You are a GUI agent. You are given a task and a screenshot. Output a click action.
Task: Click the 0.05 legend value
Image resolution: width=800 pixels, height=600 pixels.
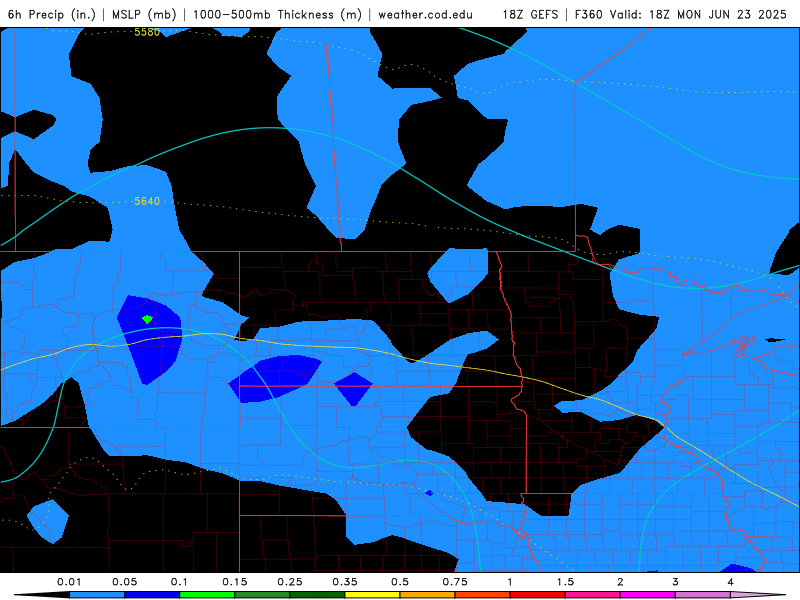pyautogui.click(x=124, y=582)
